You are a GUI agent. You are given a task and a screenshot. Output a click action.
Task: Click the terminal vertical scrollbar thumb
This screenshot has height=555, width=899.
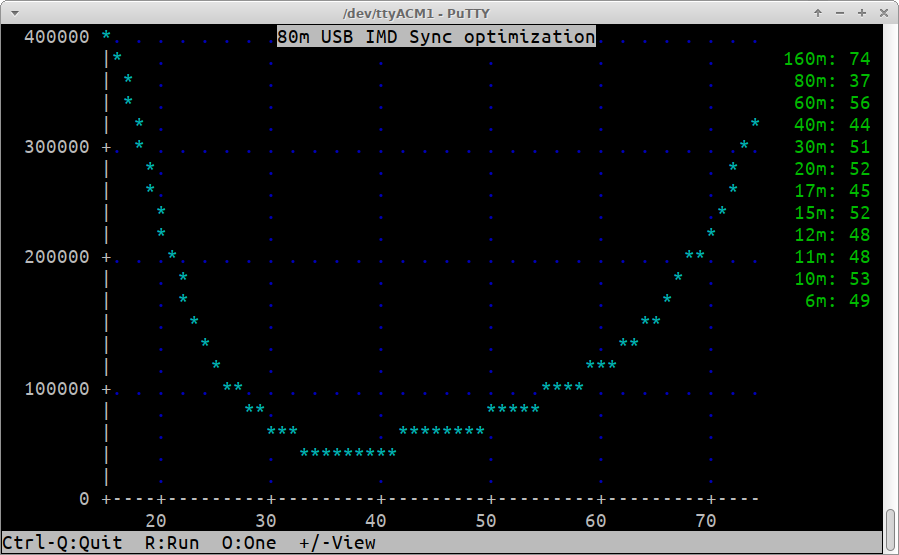coord(890,530)
